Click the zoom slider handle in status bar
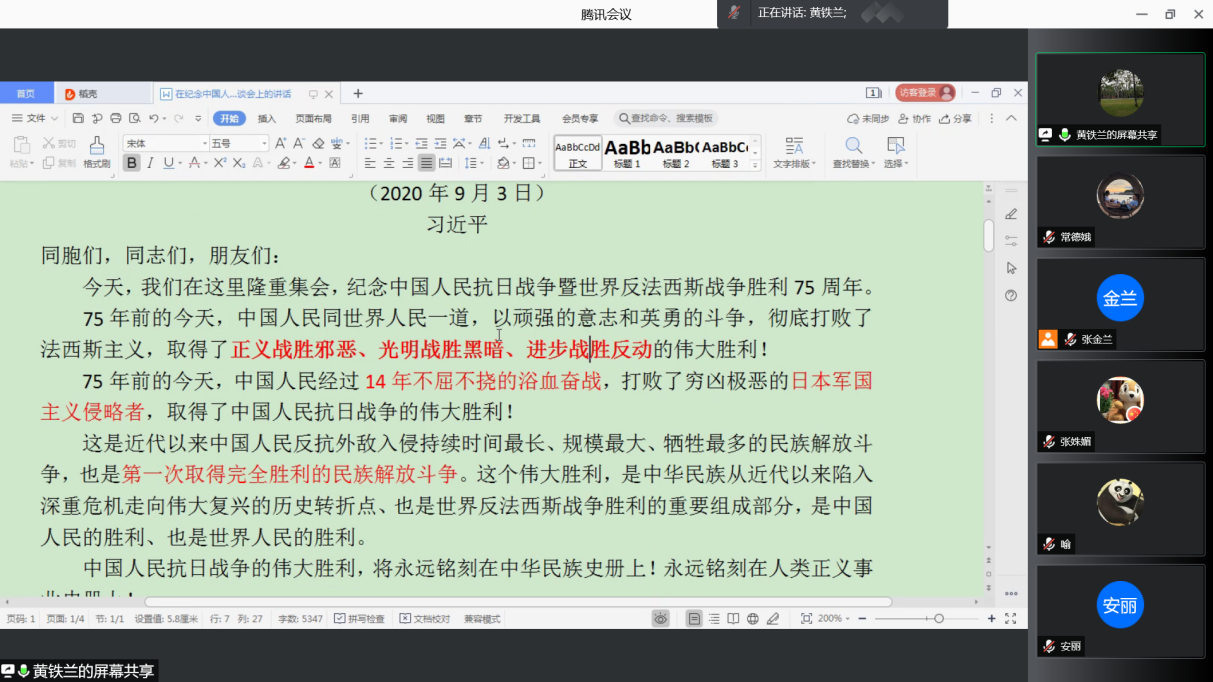 click(938, 619)
